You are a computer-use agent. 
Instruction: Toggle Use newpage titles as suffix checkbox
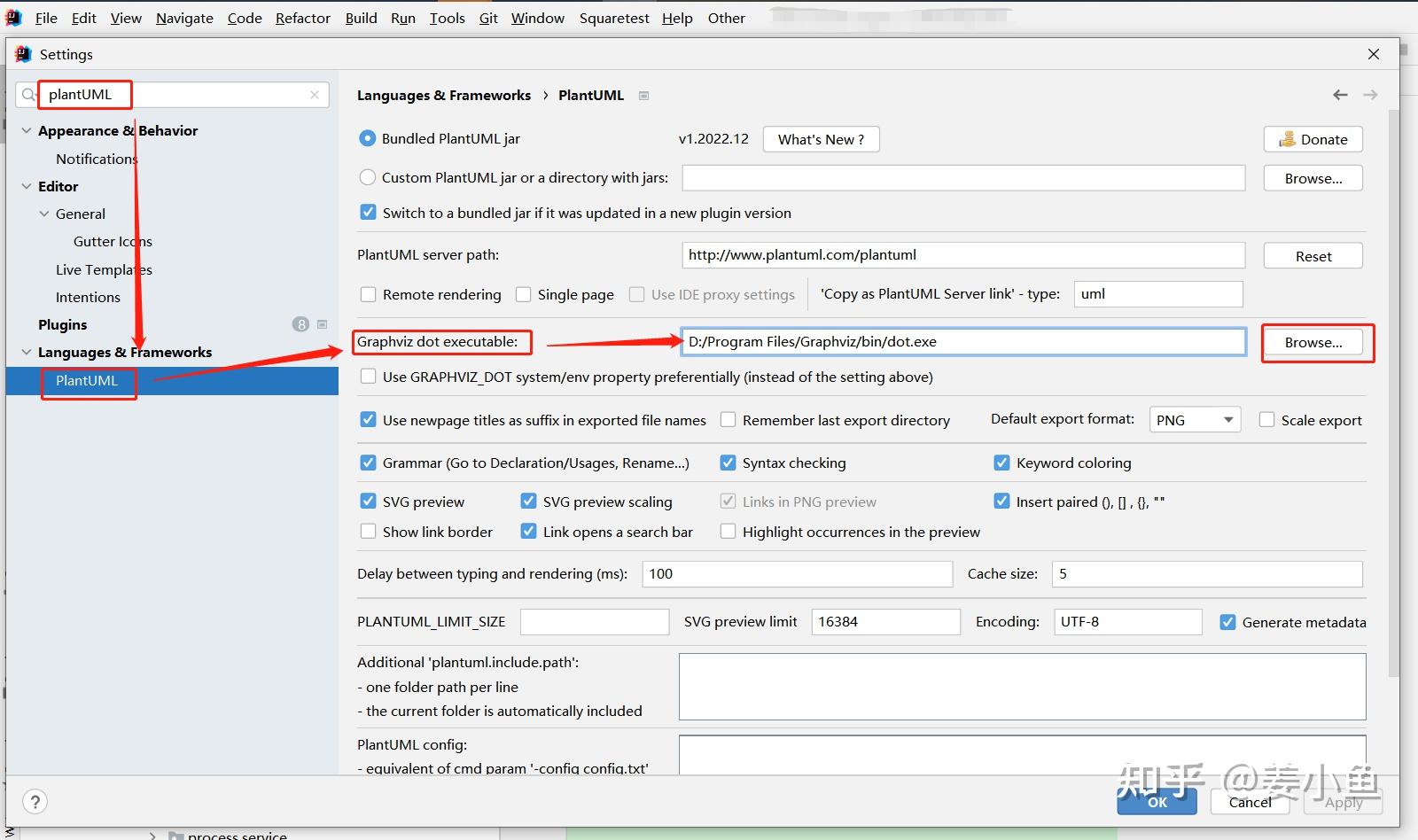point(368,420)
